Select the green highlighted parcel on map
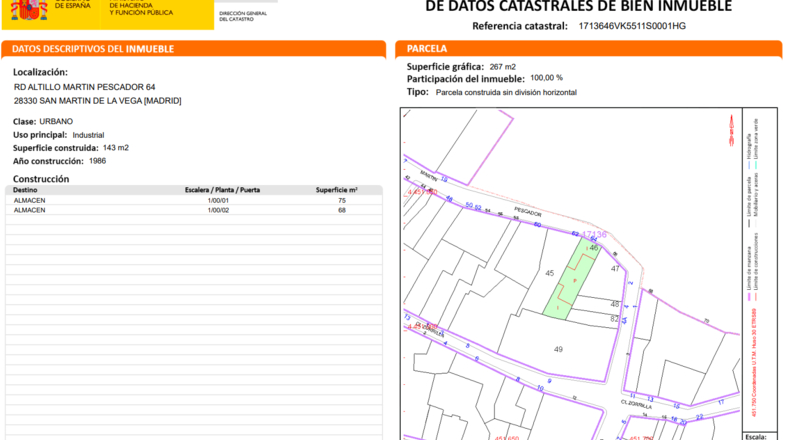790x440 pixels. pyautogui.click(x=571, y=278)
